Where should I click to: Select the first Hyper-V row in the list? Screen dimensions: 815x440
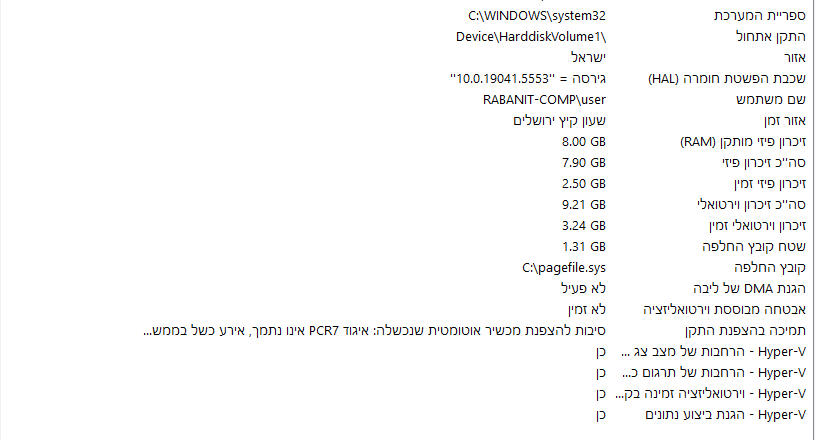713,351
